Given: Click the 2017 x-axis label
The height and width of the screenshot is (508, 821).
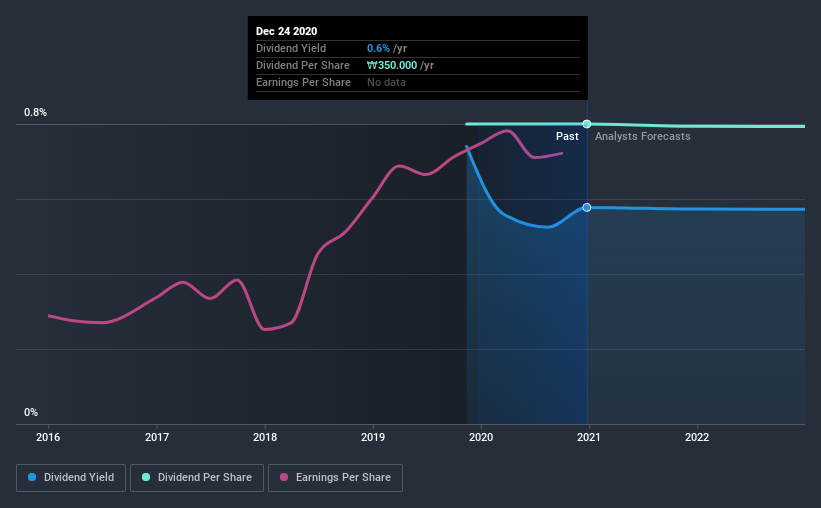Looking at the screenshot, I should tap(157, 437).
